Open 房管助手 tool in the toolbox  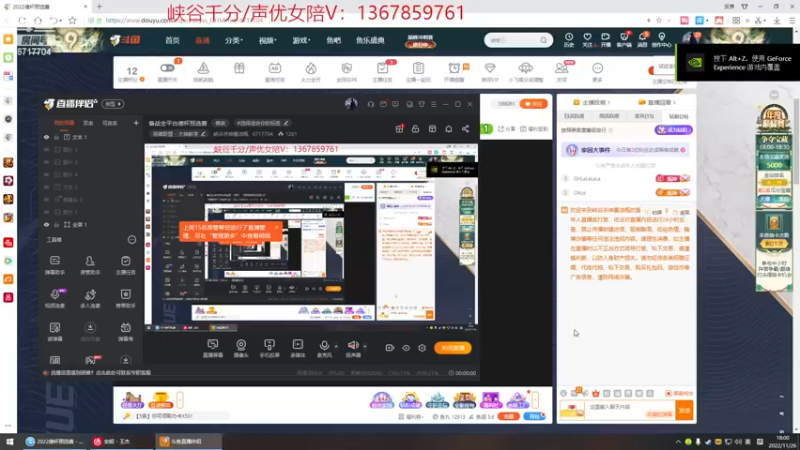click(90, 265)
